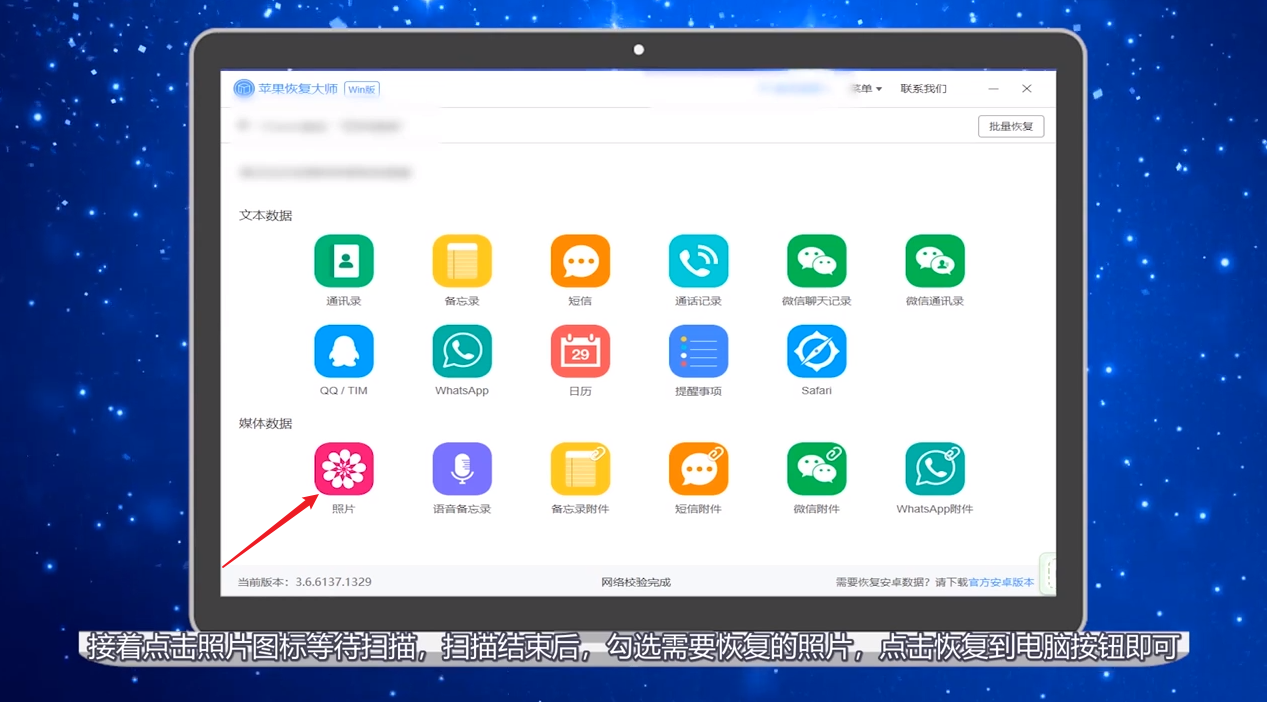Click the 苹果恢复大师 logo icon

pyautogui.click(x=244, y=89)
